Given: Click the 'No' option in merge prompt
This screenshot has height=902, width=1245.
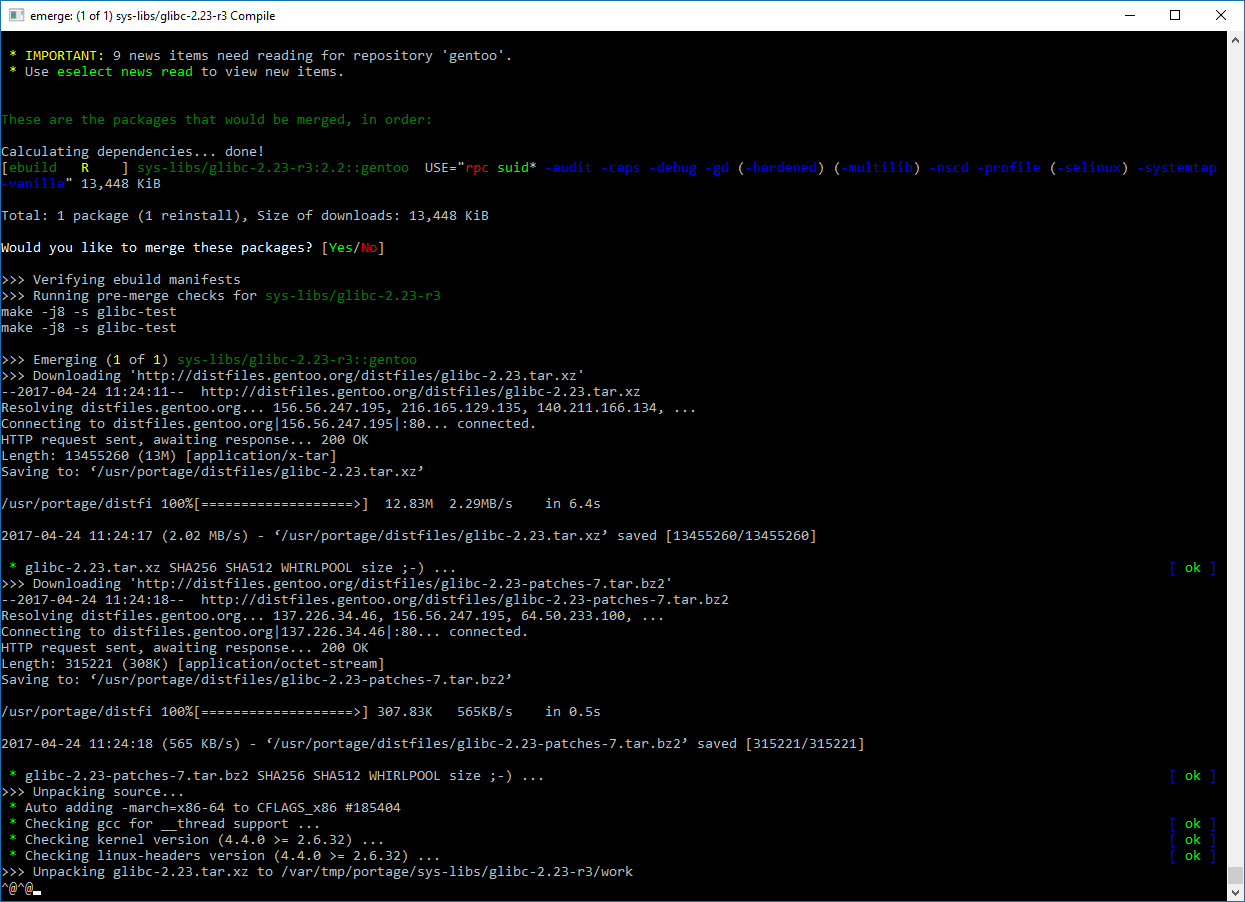Looking at the screenshot, I should click(x=369, y=248).
